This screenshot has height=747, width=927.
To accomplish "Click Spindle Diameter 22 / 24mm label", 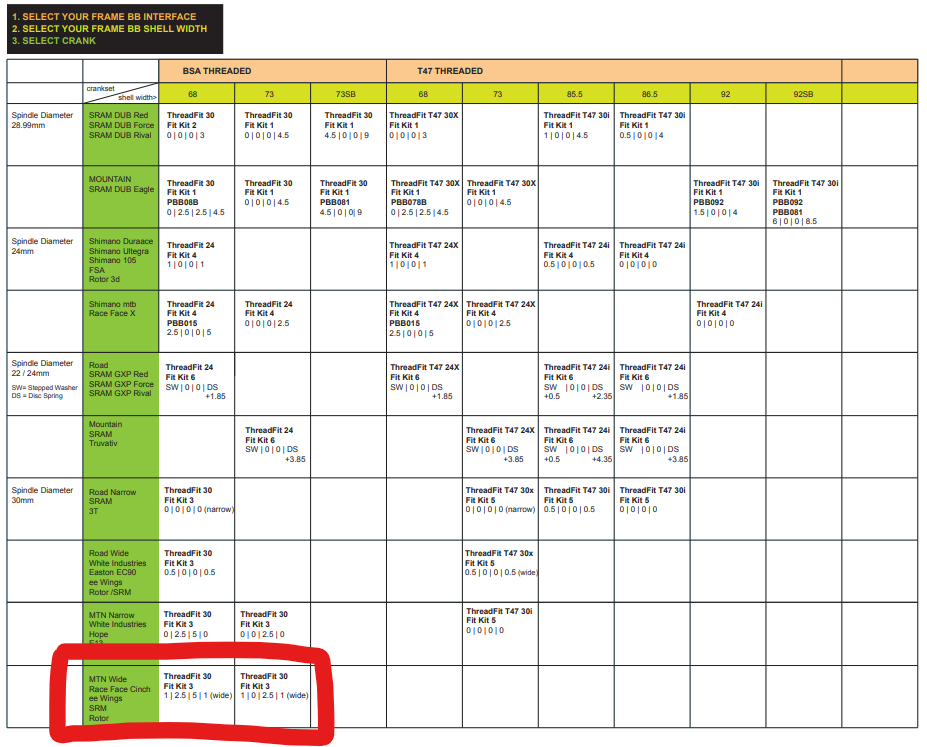I will [42, 368].
